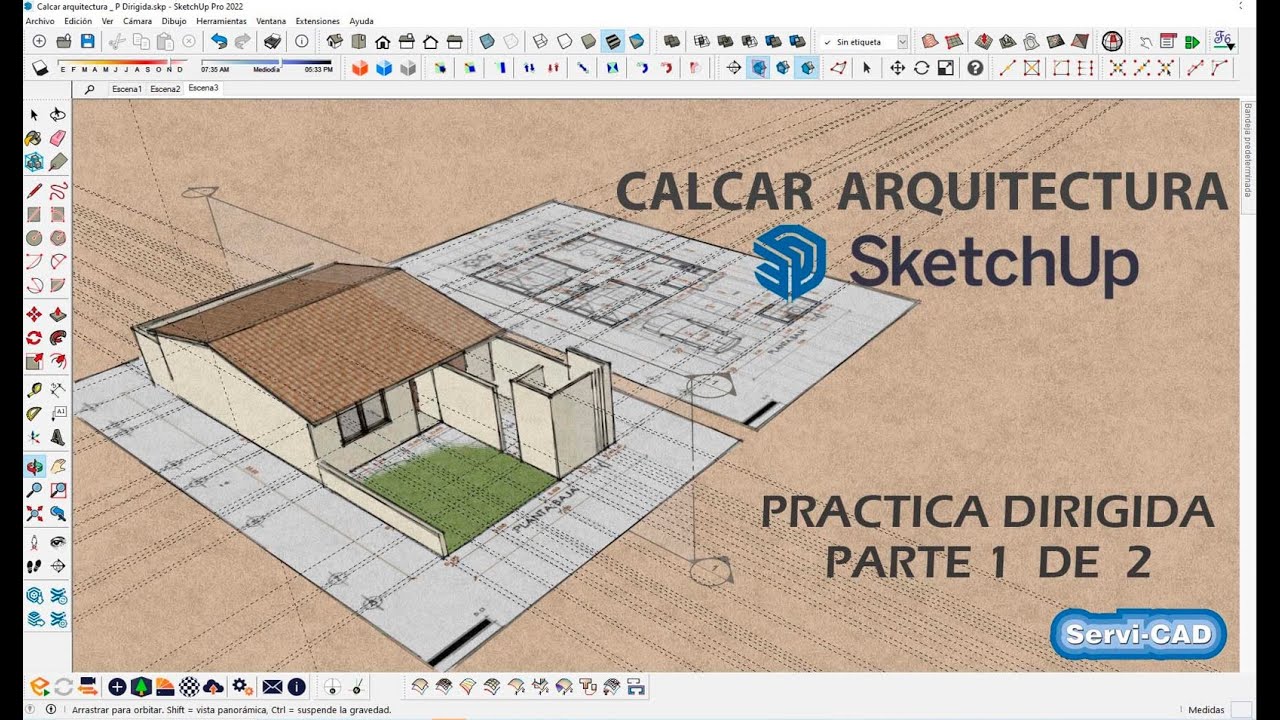
Task: Toggle X-ray face style
Action: tap(487, 41)
